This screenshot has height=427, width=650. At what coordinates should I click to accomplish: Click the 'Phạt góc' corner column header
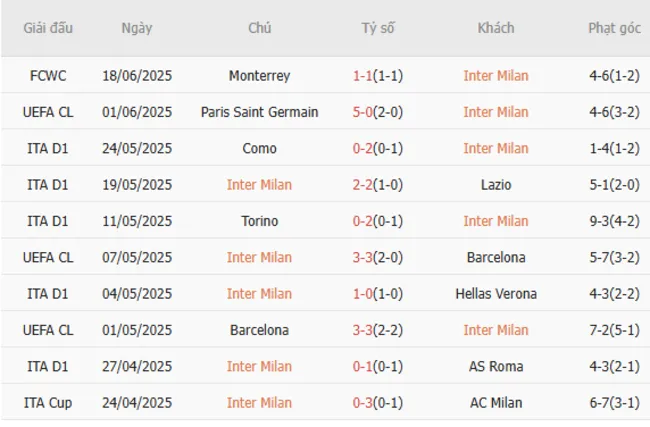coord(614,28)
